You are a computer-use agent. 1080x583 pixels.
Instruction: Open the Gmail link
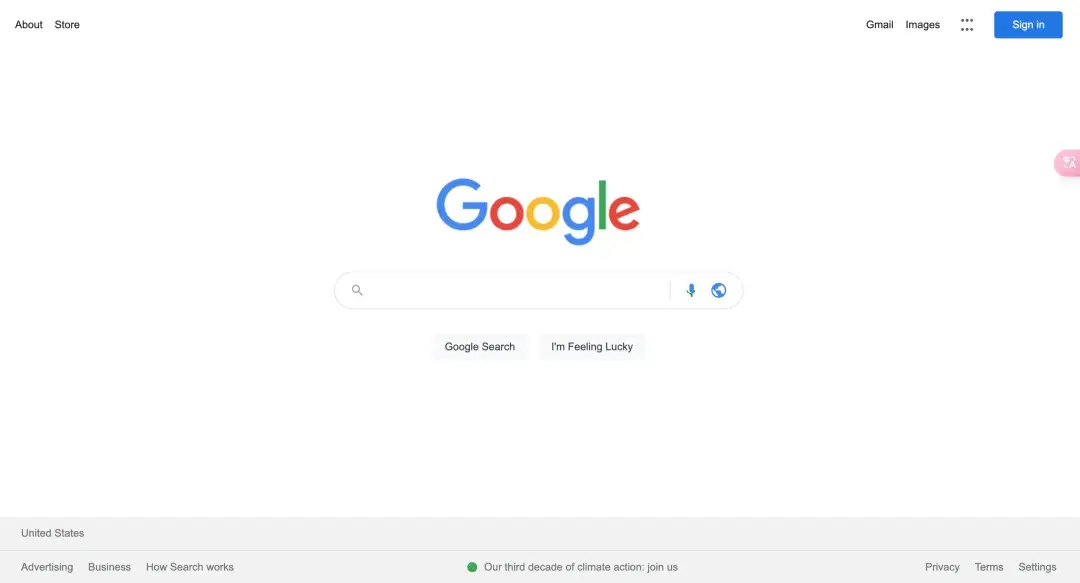click(880, 25)
